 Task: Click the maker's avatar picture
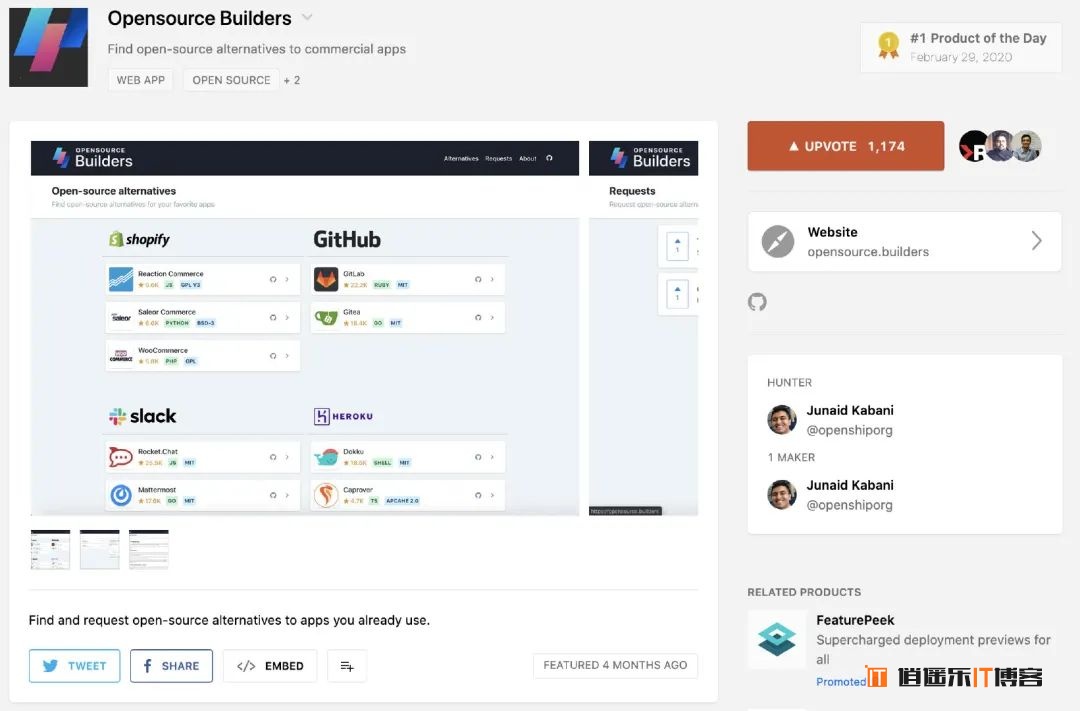782,494
